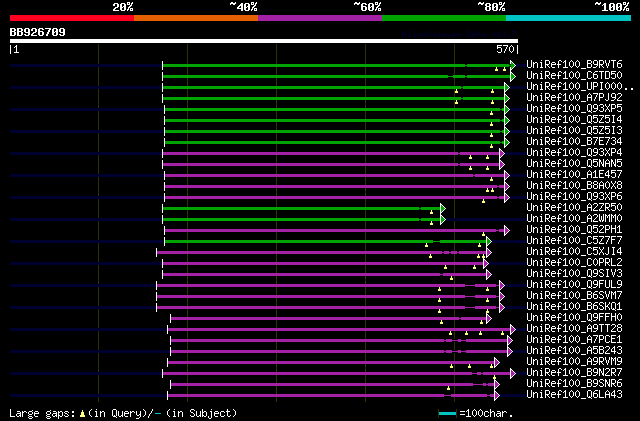Click the purple arrowhead of the UniRef100_A1E457 row
Screen dimensions: 640x421
click(x=507, y=176)
